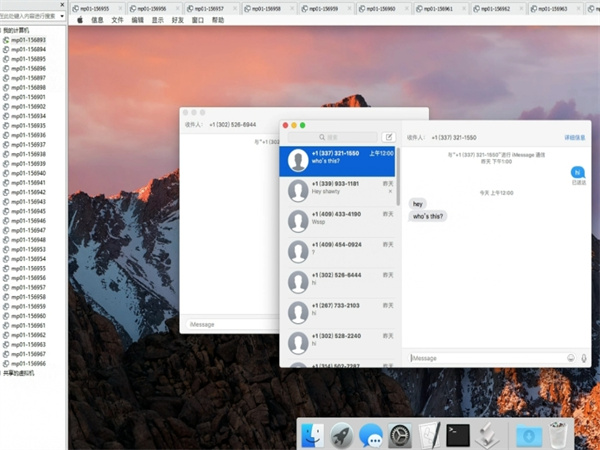Open System Preferences gear in dock
Viewport: 600px width, 450px height.
[x=400, y=435]
